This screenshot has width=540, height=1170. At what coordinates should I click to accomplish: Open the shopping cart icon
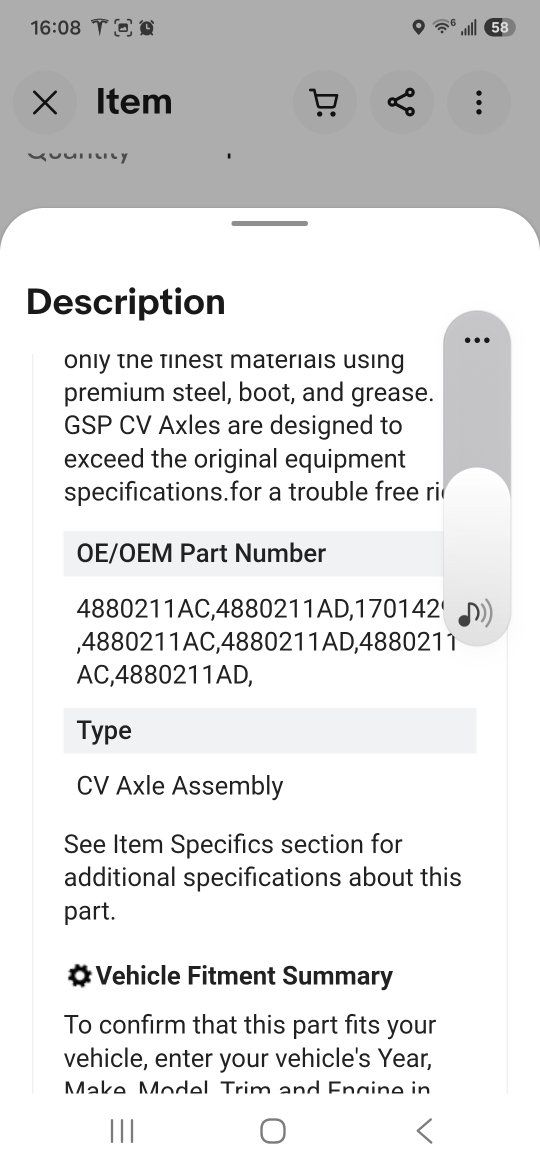click(x=324, y=102)
